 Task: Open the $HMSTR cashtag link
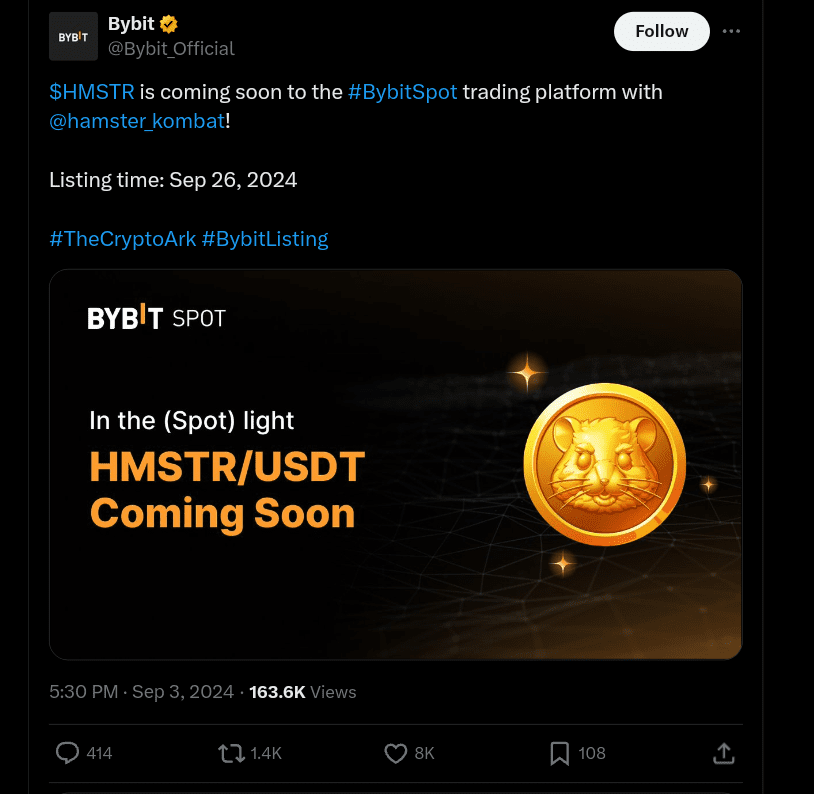tap(92, 91)
